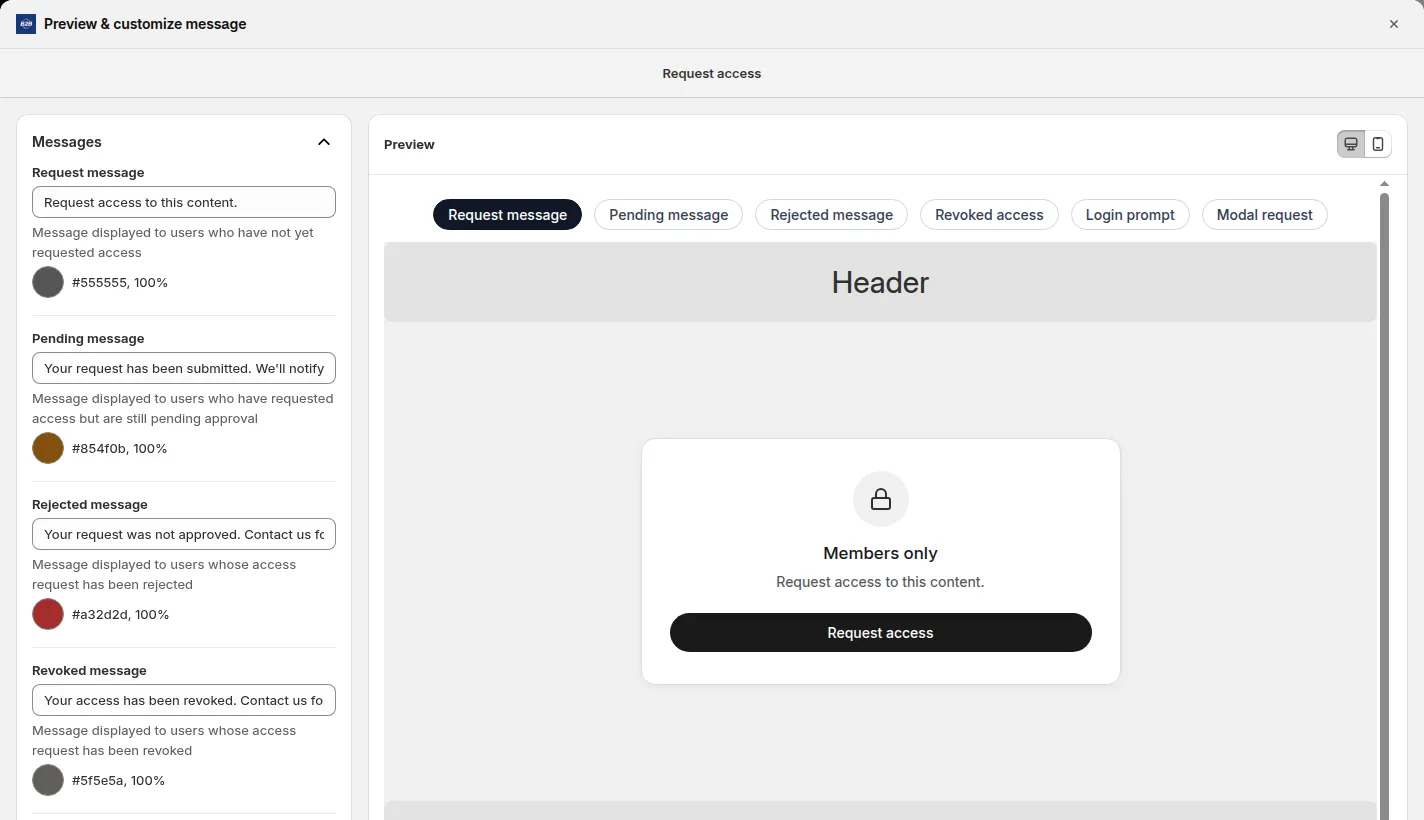The height and width of the screenshot is (820, 1424).
Task: Select the Revoked access preview tab
Action: point(989,215)
